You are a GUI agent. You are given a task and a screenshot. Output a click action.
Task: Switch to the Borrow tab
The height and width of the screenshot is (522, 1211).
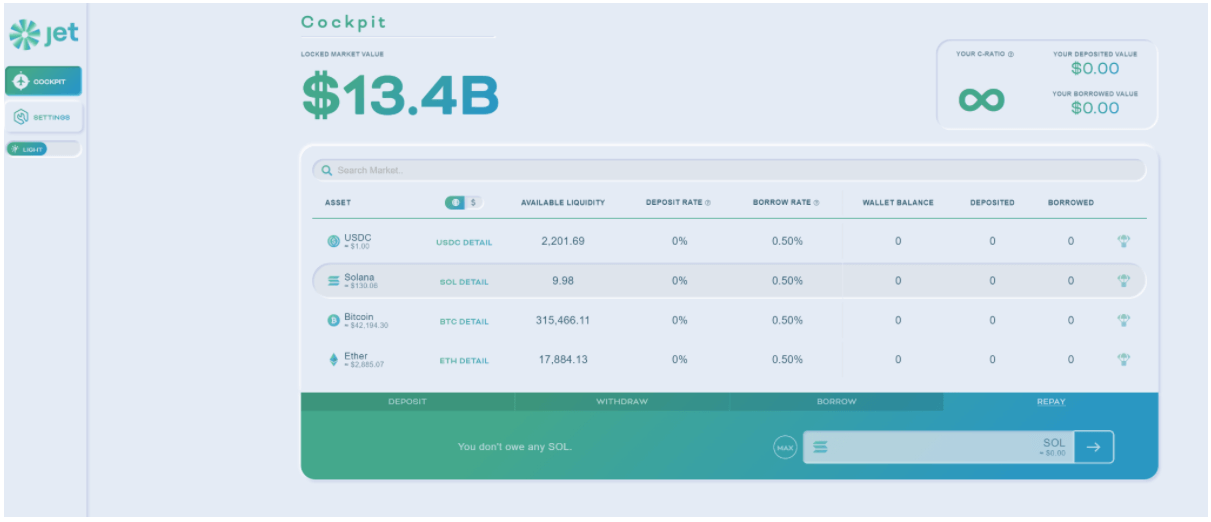[836, 401]
